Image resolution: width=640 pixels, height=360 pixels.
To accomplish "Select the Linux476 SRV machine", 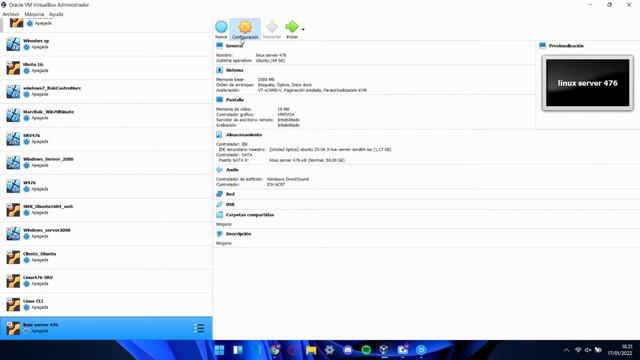I will (106, 281).
